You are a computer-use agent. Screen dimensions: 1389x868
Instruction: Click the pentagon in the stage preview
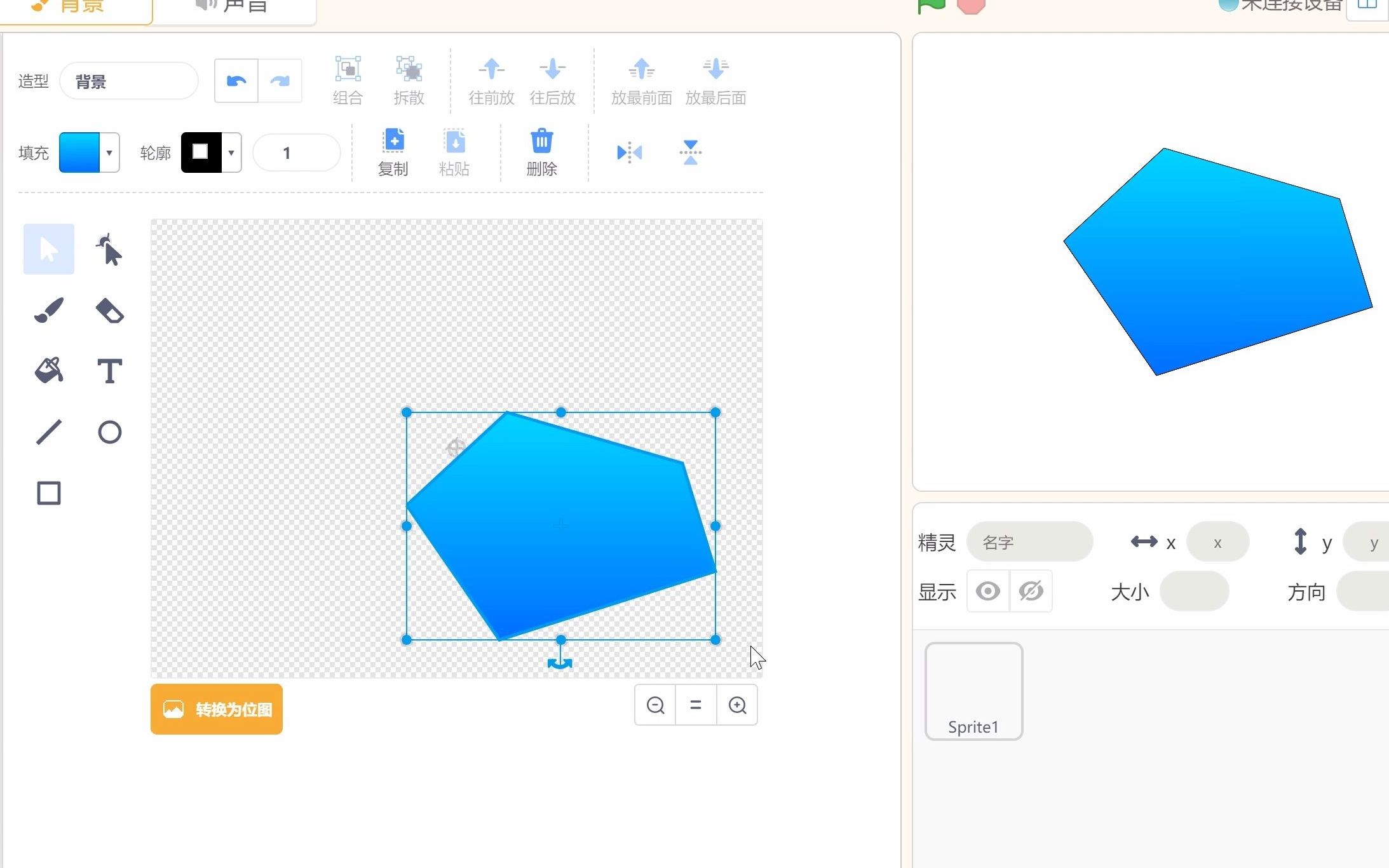(1218, 262)
